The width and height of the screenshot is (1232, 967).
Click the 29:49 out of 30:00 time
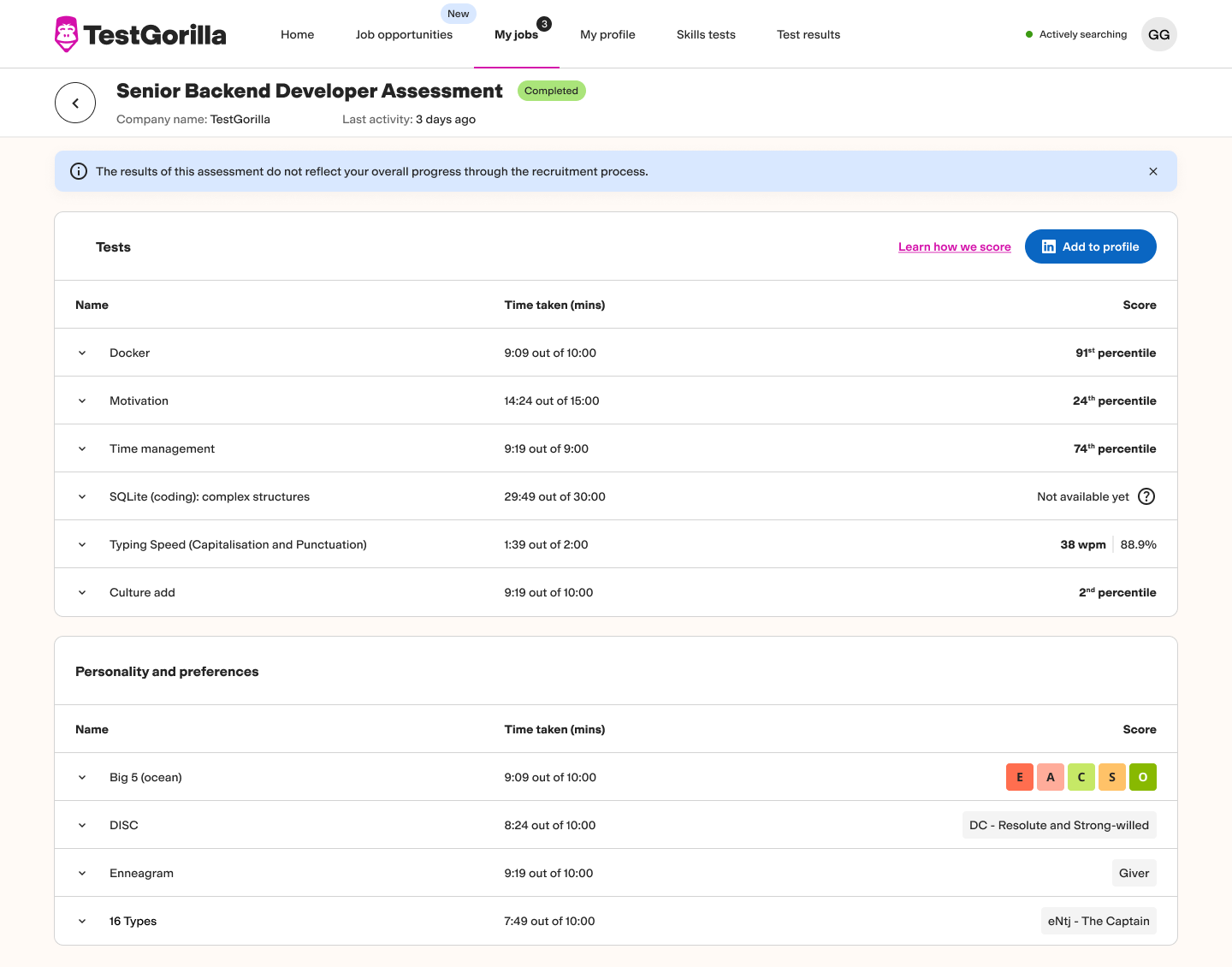(x=555, y=496)
